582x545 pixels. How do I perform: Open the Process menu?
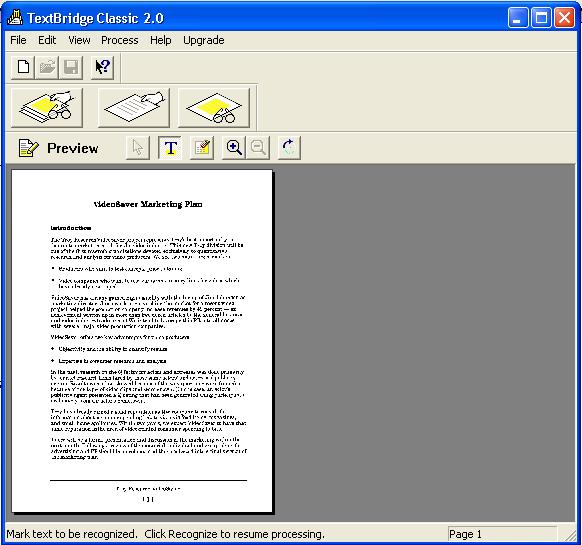coord(120,40)
